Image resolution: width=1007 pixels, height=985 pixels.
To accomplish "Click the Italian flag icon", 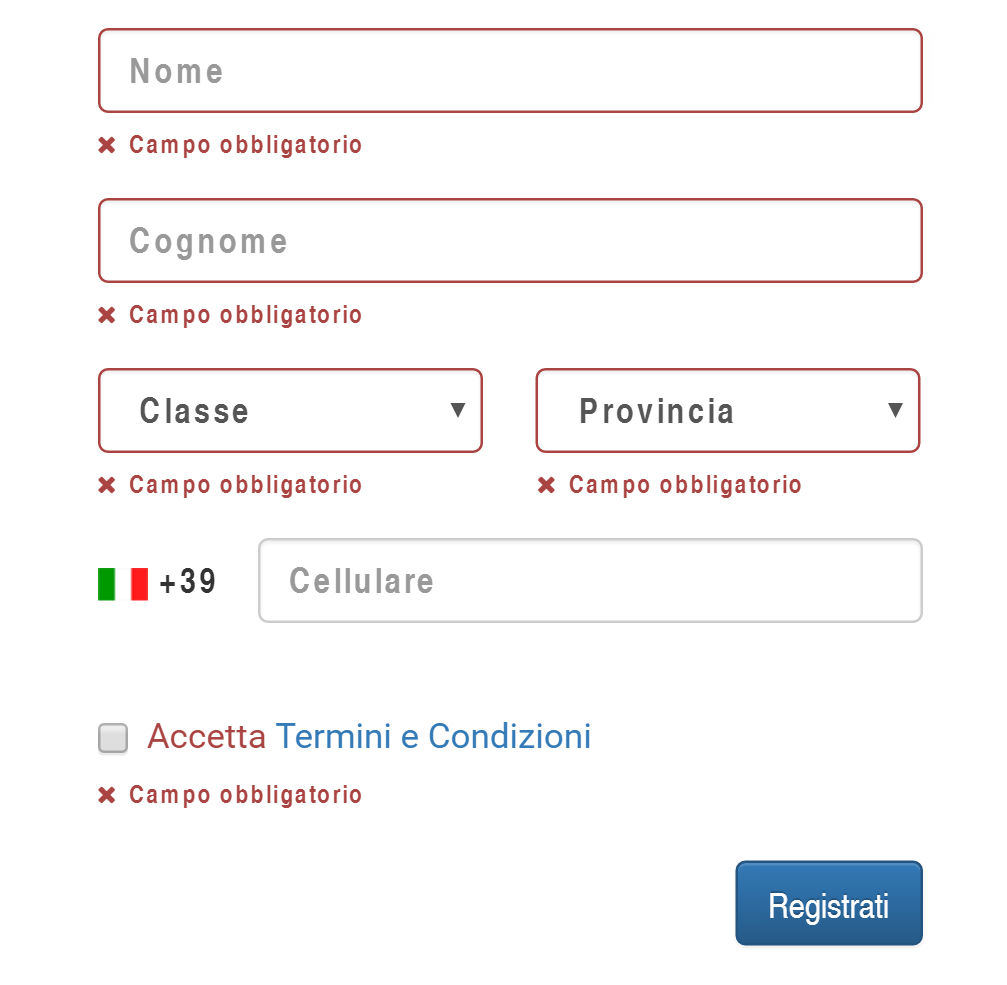I will (x=123, y=584).
